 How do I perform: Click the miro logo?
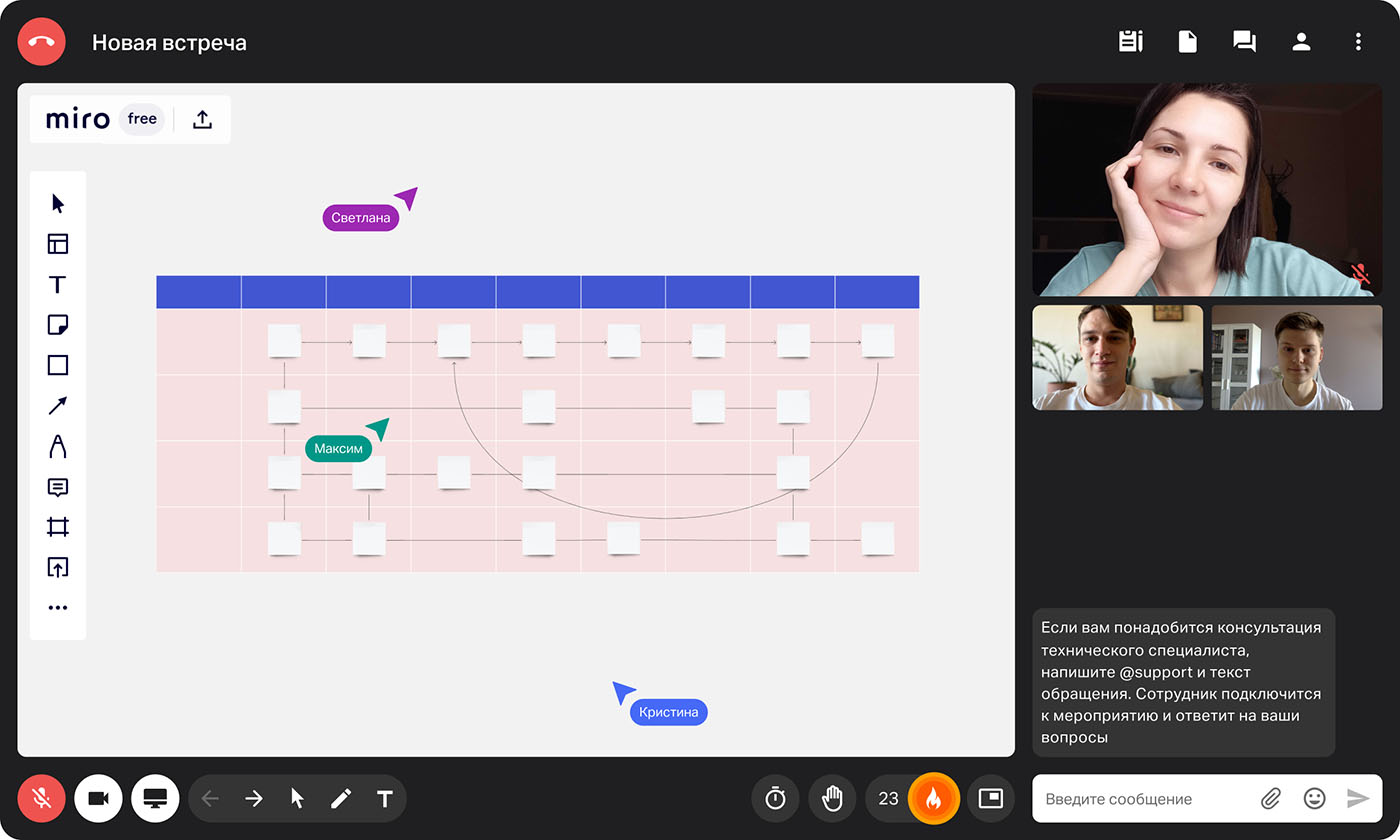pos(78,120)
